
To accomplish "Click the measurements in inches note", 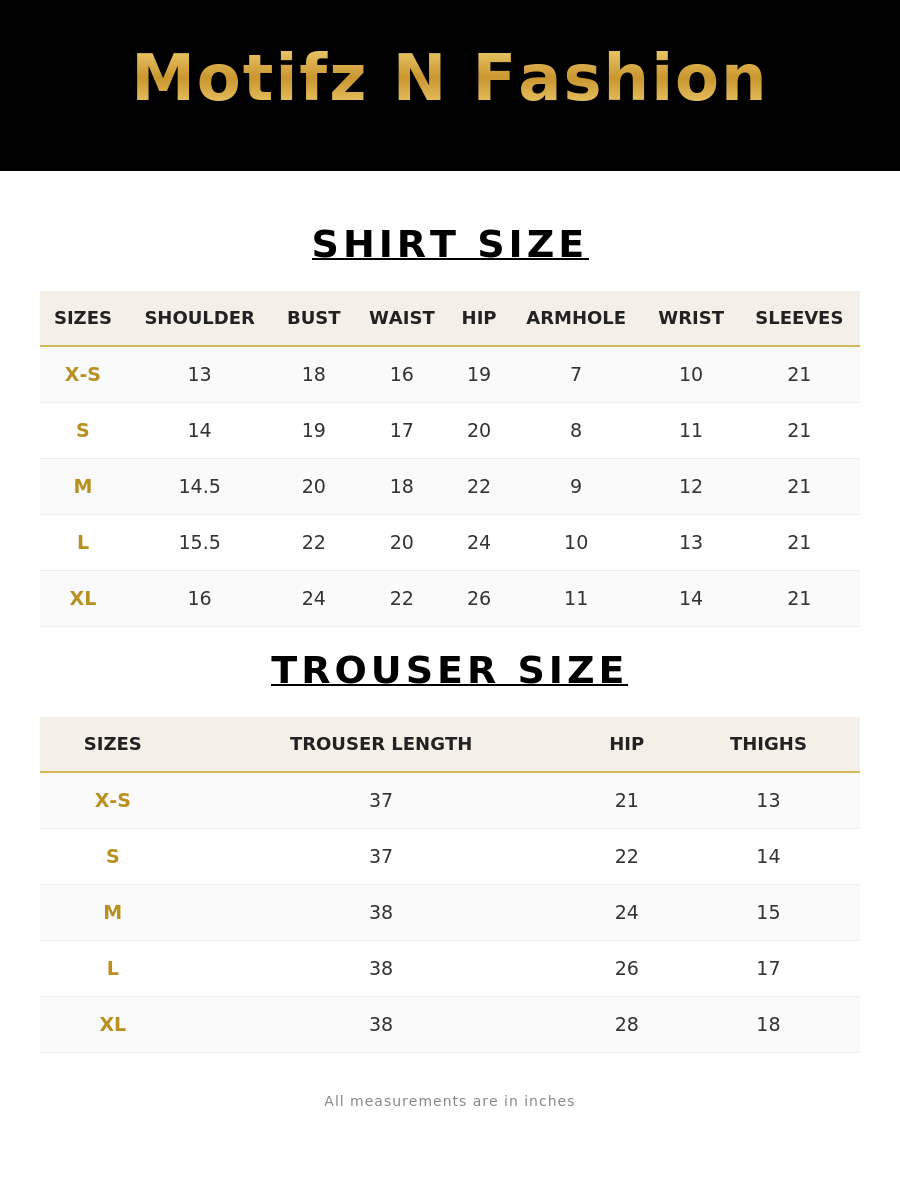I will click(449, 1101).
